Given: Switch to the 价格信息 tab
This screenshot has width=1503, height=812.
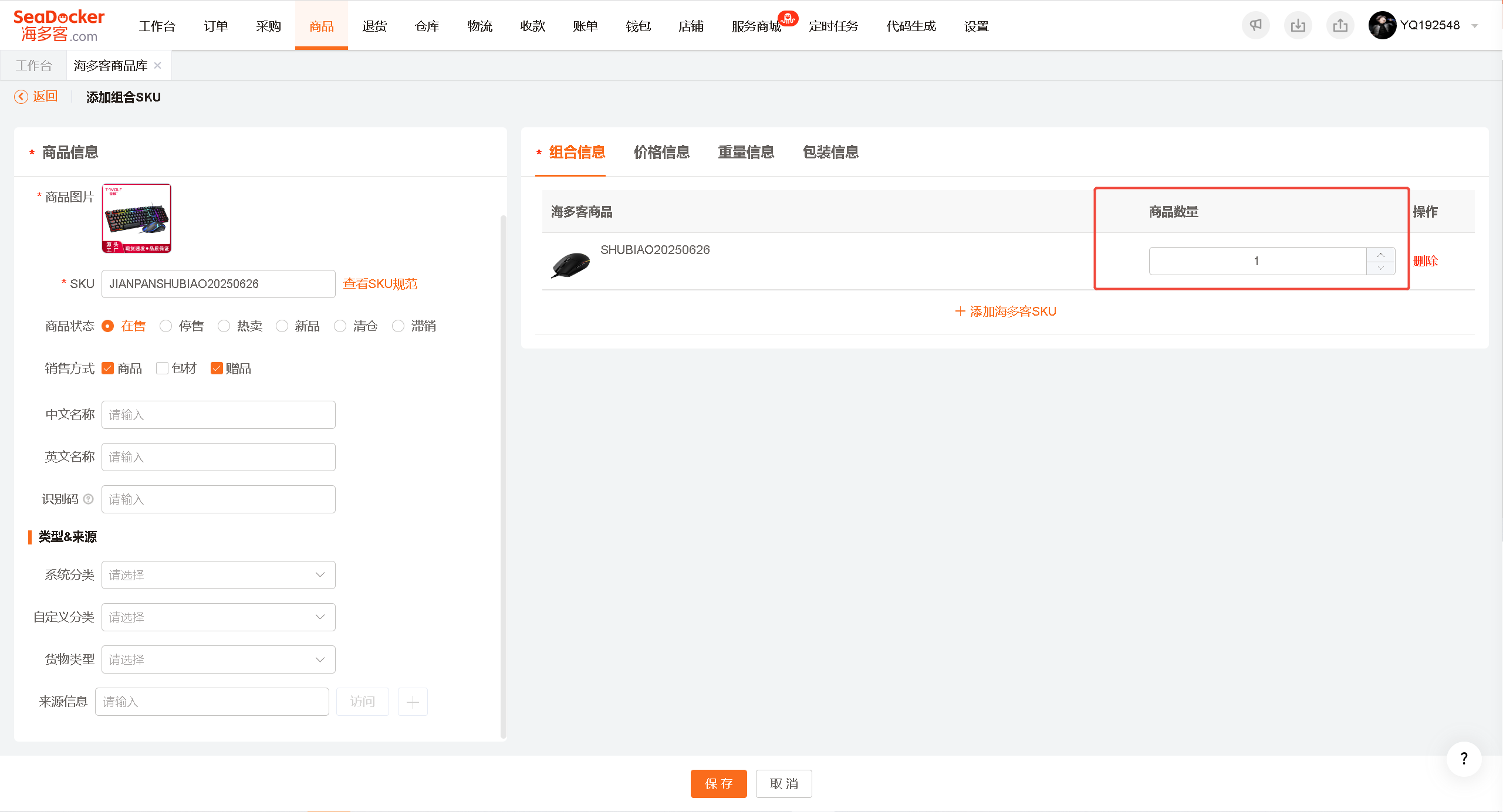Looking at the screenshot, I should [x=661, y=153].
